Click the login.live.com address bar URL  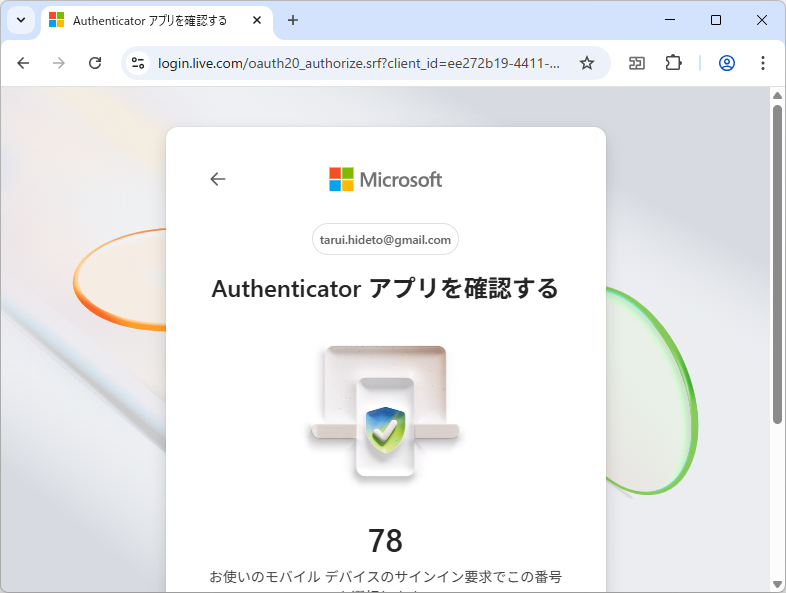pos(358,63)
